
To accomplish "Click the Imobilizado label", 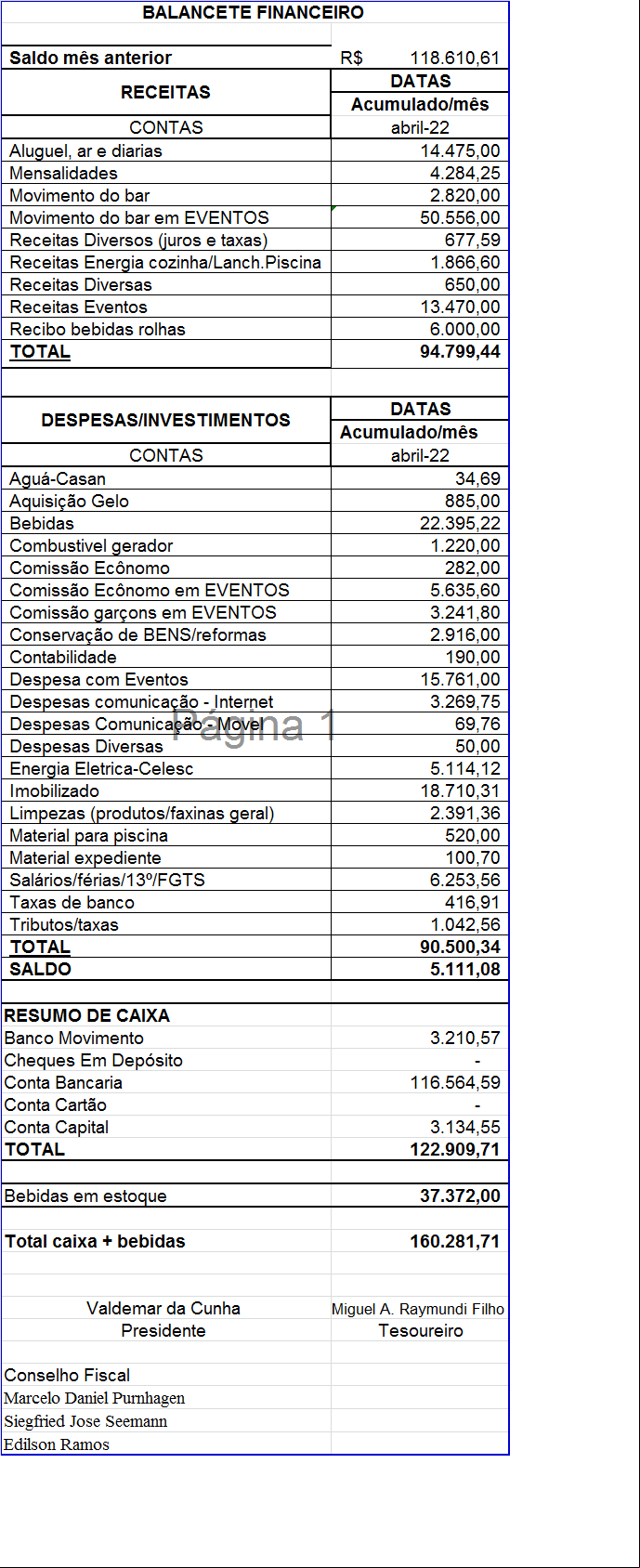I will click(54, 791).
